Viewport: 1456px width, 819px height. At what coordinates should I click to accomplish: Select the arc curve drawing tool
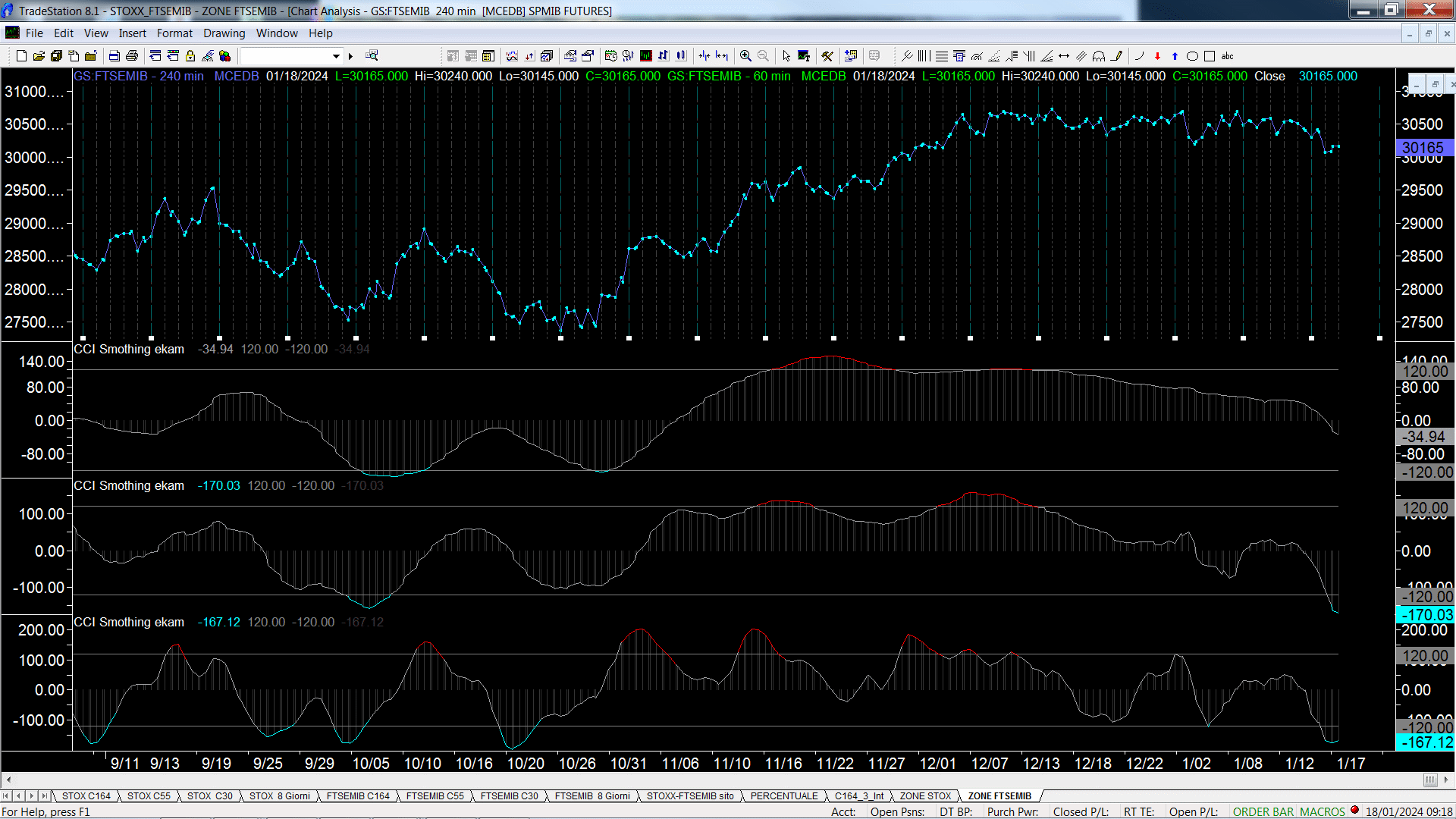click(1139, 55)
